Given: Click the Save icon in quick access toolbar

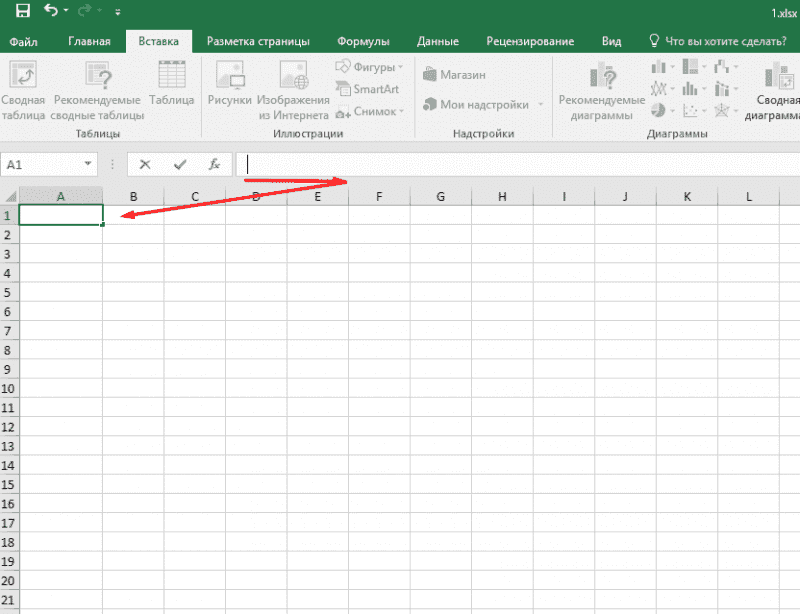Looking at the screenshot, I should click(x=21, y=11).
